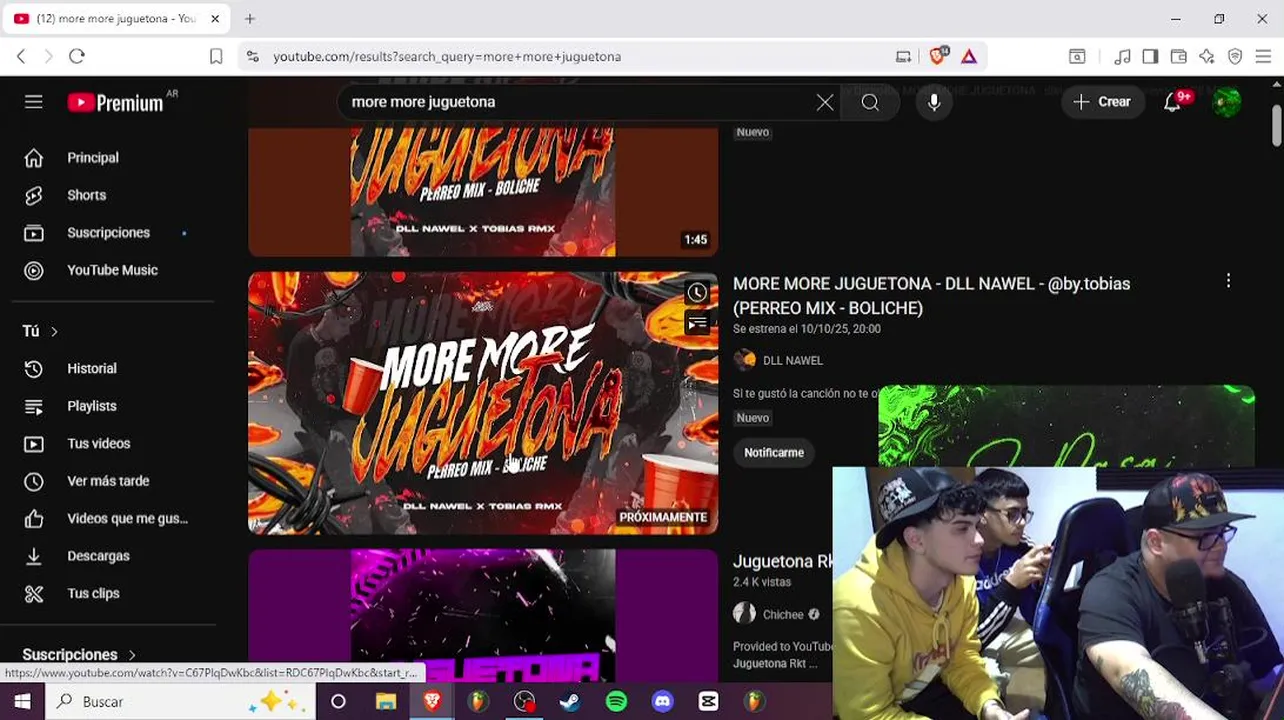Open a new browser tab with plus
This screenshot has height=720, width=1284.
click(250, 19)
